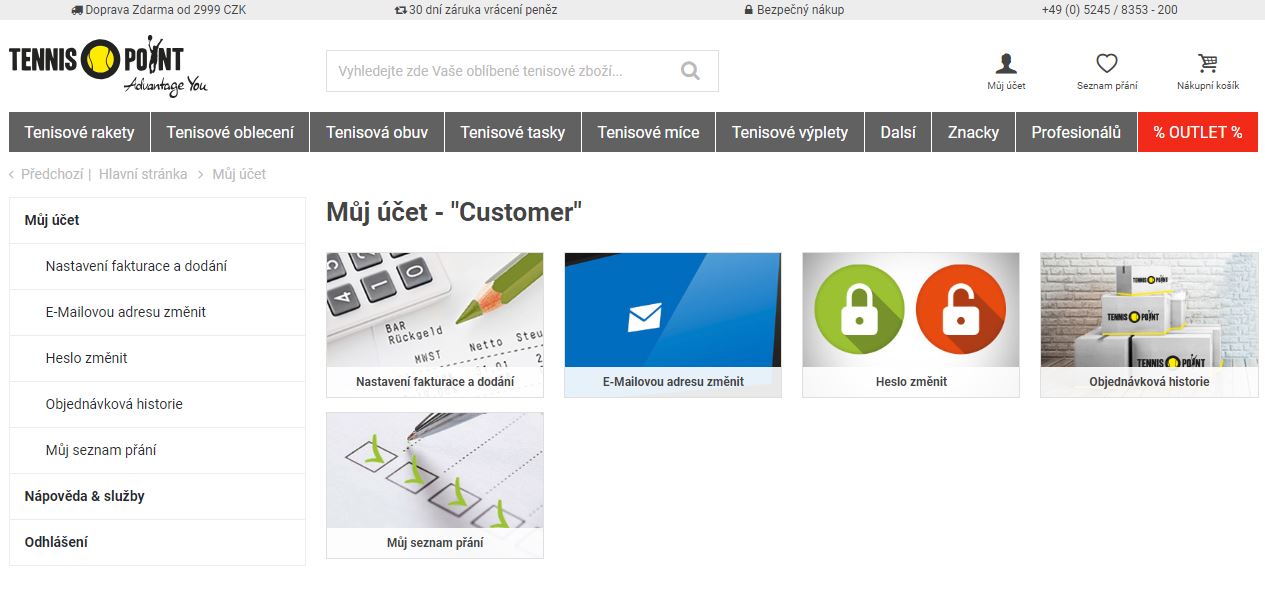Click the Bezpečný nákup text
The height and width of the screenshot is (591, 1265).
800,10
